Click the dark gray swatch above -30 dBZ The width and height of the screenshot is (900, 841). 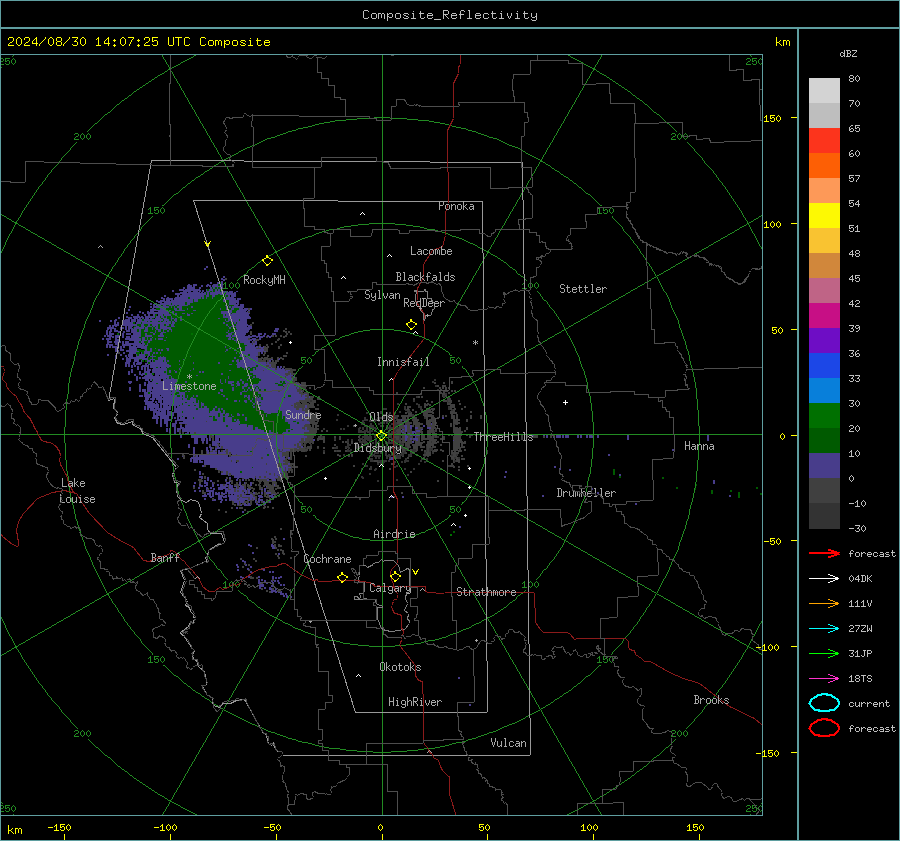click(x=824, y=516)
